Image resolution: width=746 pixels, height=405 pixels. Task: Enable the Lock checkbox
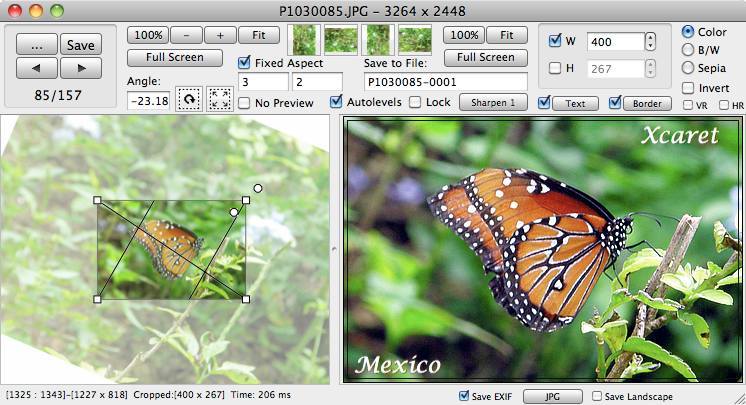click(x=415, y=102)
